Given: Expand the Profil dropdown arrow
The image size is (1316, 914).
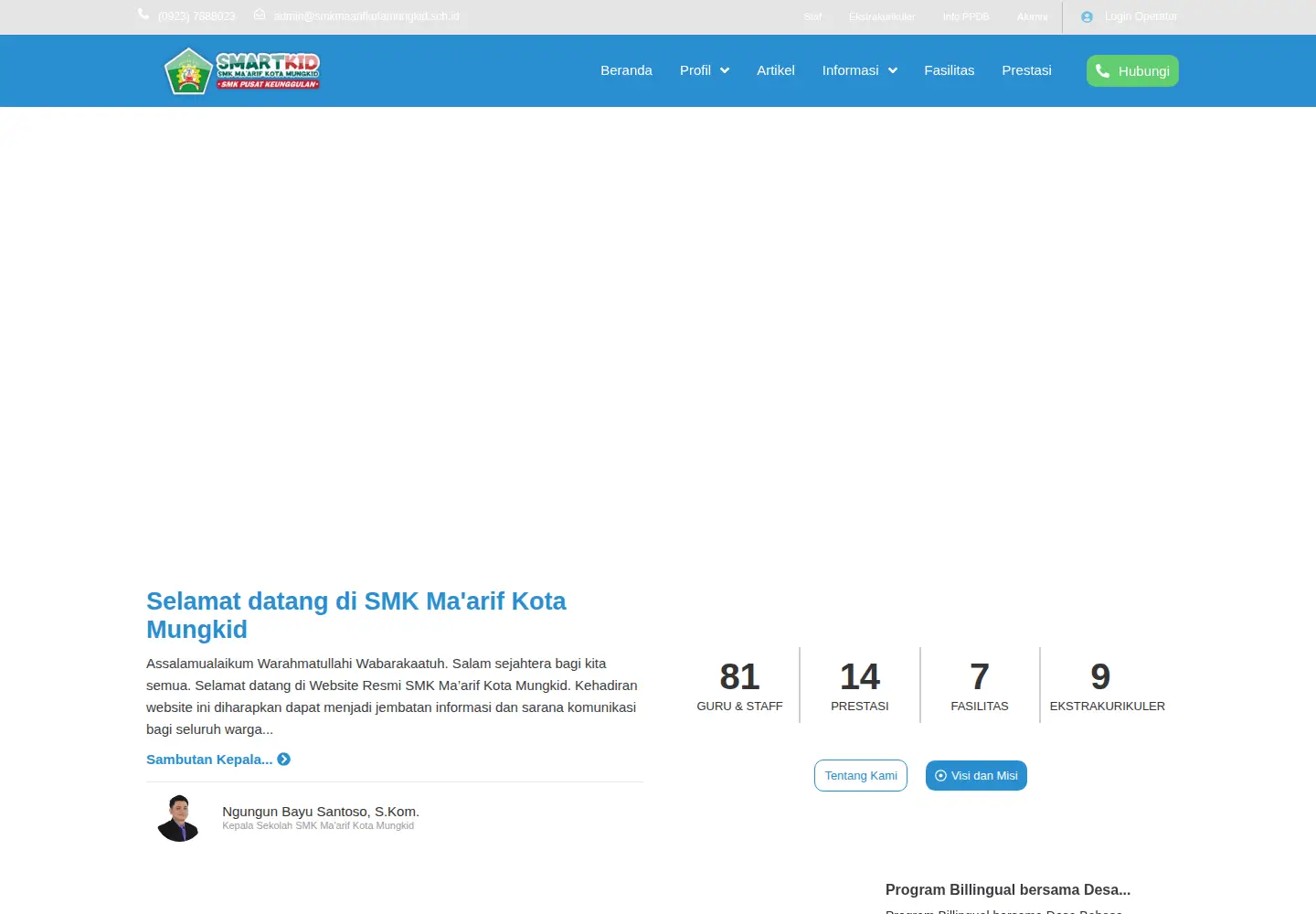Looking at the screenshot, I should (725, 70).
